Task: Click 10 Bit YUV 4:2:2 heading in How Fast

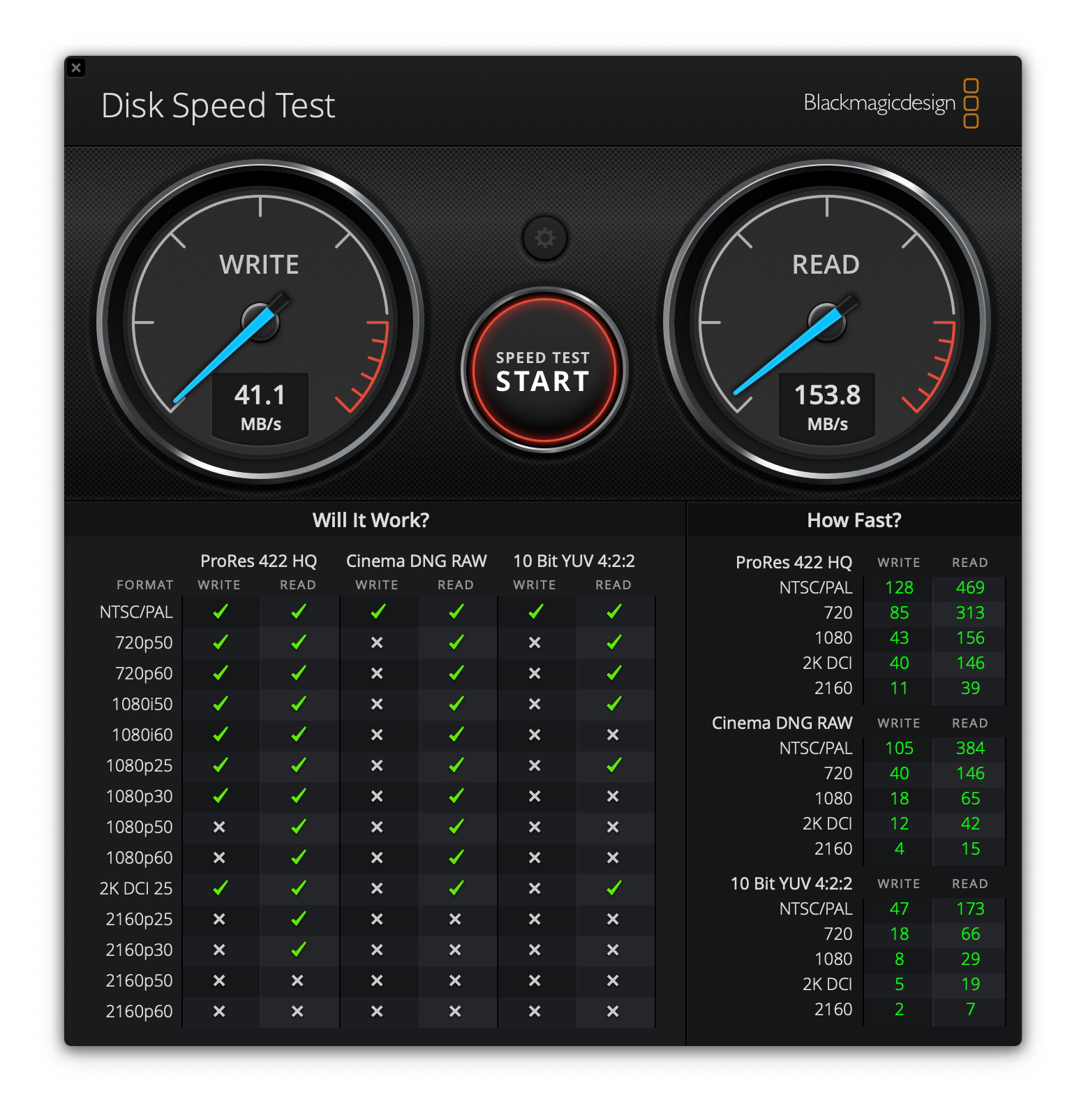Action: coord(791,884)
